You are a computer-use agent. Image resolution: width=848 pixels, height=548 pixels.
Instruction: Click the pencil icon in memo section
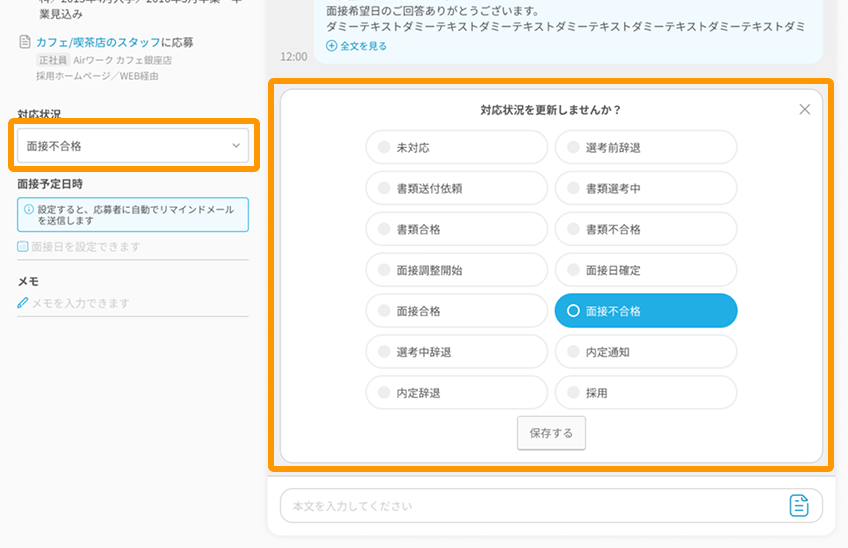(x=22, y=303)
